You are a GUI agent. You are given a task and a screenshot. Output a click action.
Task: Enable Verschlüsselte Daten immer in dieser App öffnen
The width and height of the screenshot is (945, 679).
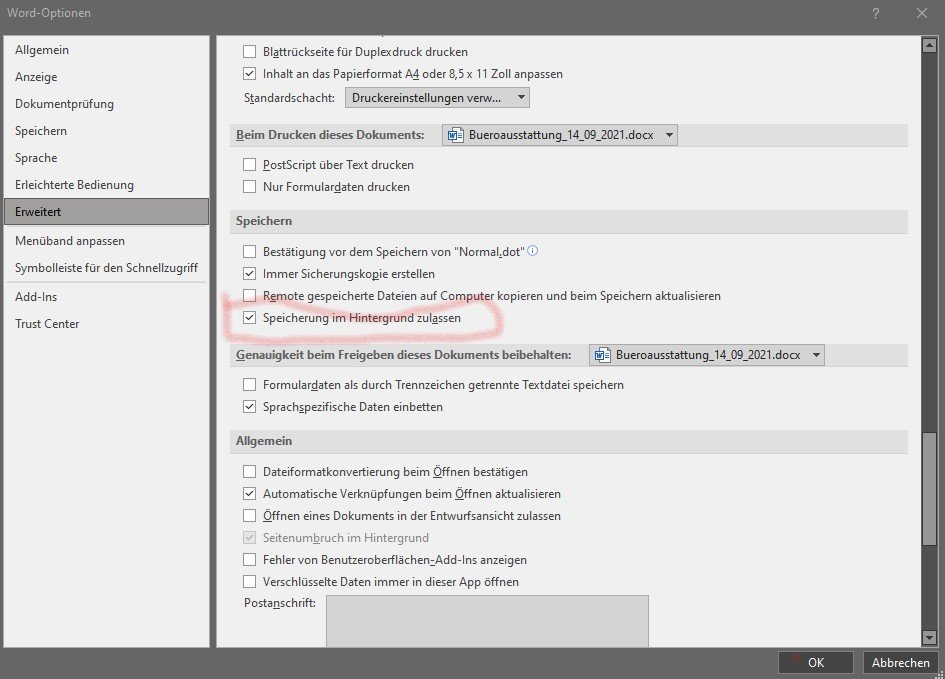[250, 581]
